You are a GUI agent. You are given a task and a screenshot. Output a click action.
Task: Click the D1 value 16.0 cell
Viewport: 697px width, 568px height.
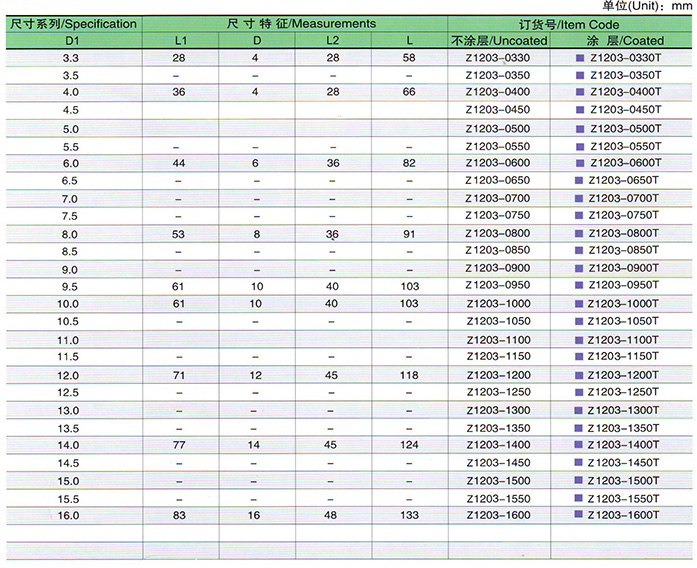coord(70,514)
